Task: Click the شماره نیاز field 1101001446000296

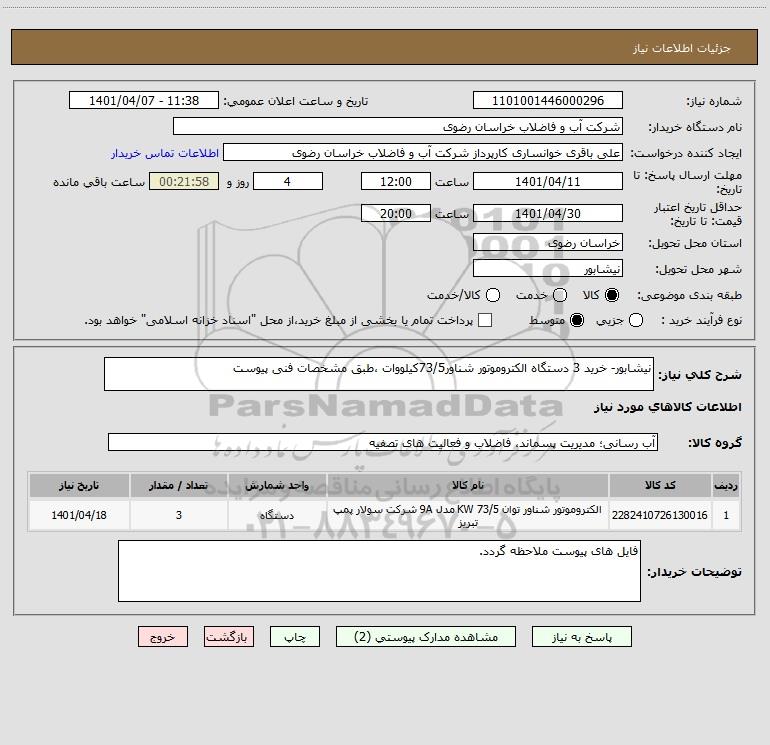Action: point(548,101)
